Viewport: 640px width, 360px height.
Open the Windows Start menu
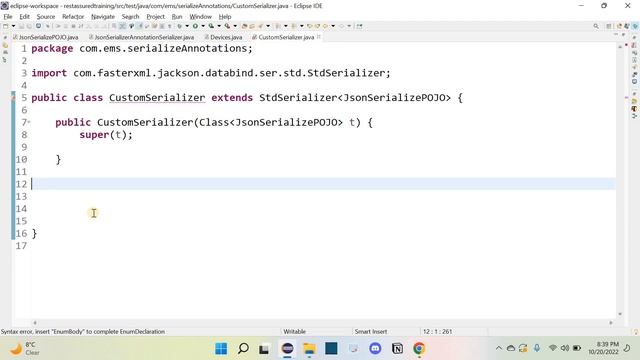click(221, 349)
